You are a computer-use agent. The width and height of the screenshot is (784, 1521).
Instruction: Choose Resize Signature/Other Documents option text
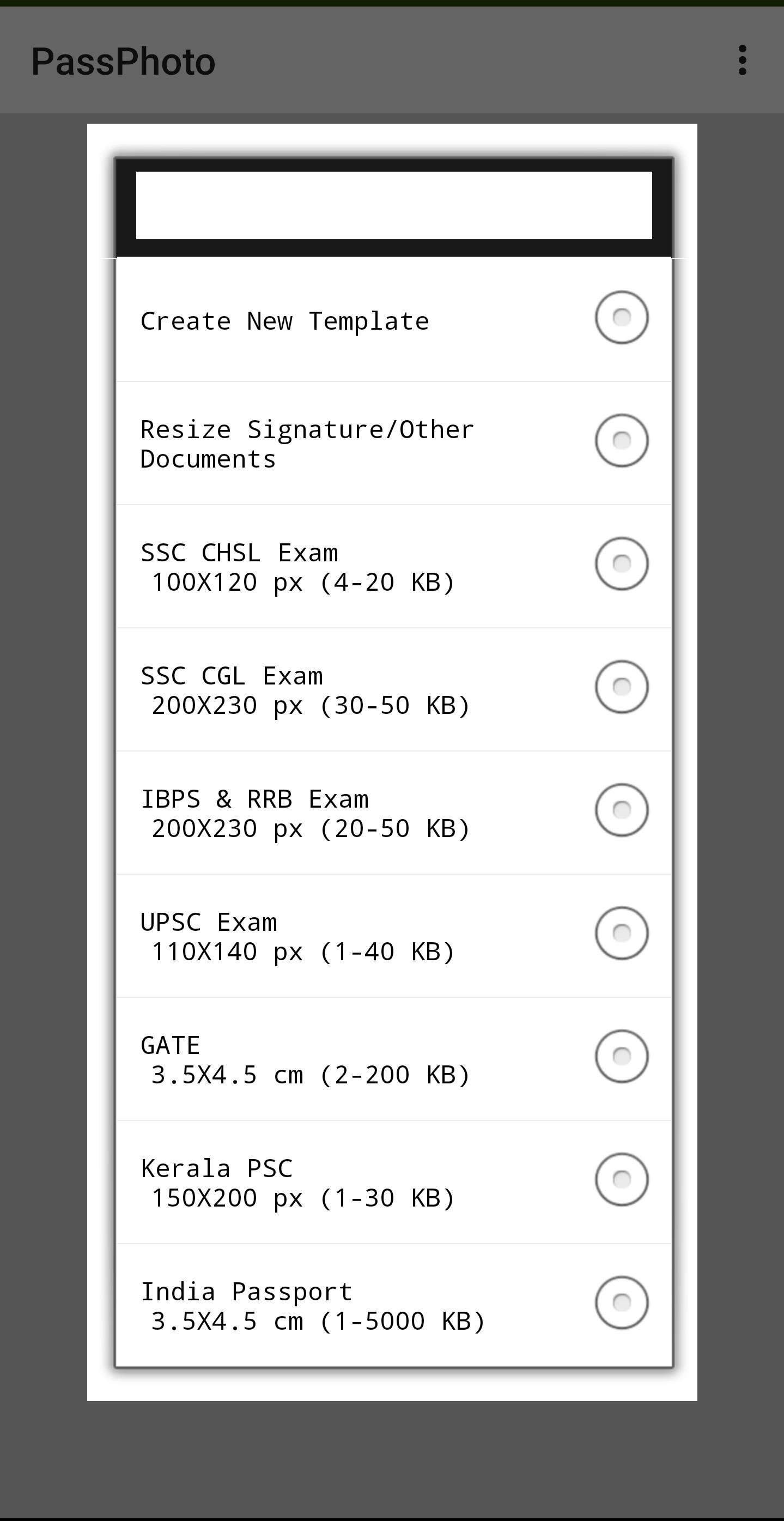pos(307,445)
